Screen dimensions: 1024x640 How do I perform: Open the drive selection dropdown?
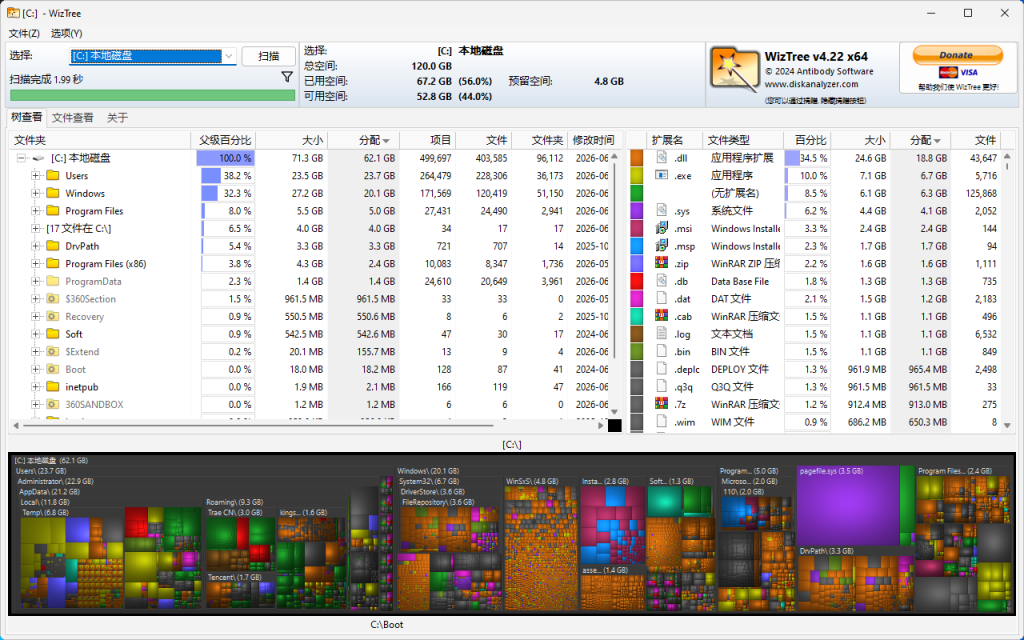pos(229,56)
